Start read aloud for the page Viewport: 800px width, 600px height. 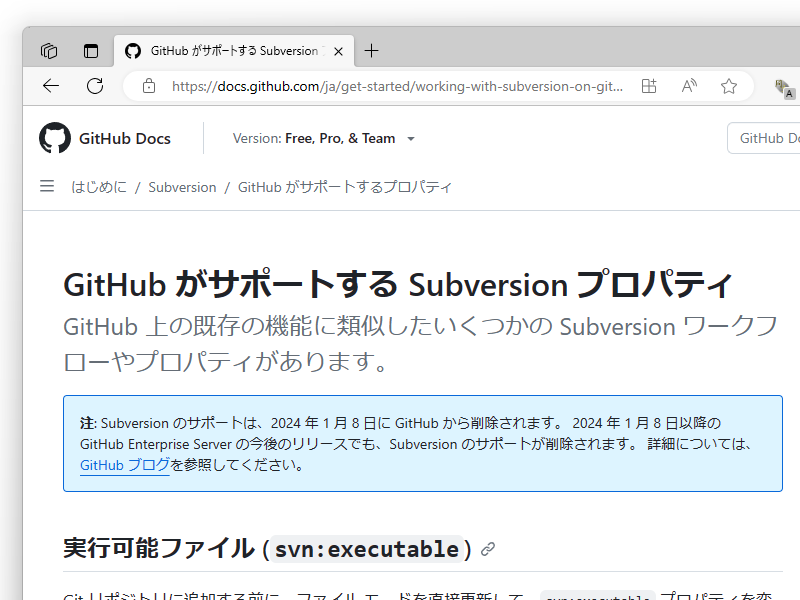688,86
